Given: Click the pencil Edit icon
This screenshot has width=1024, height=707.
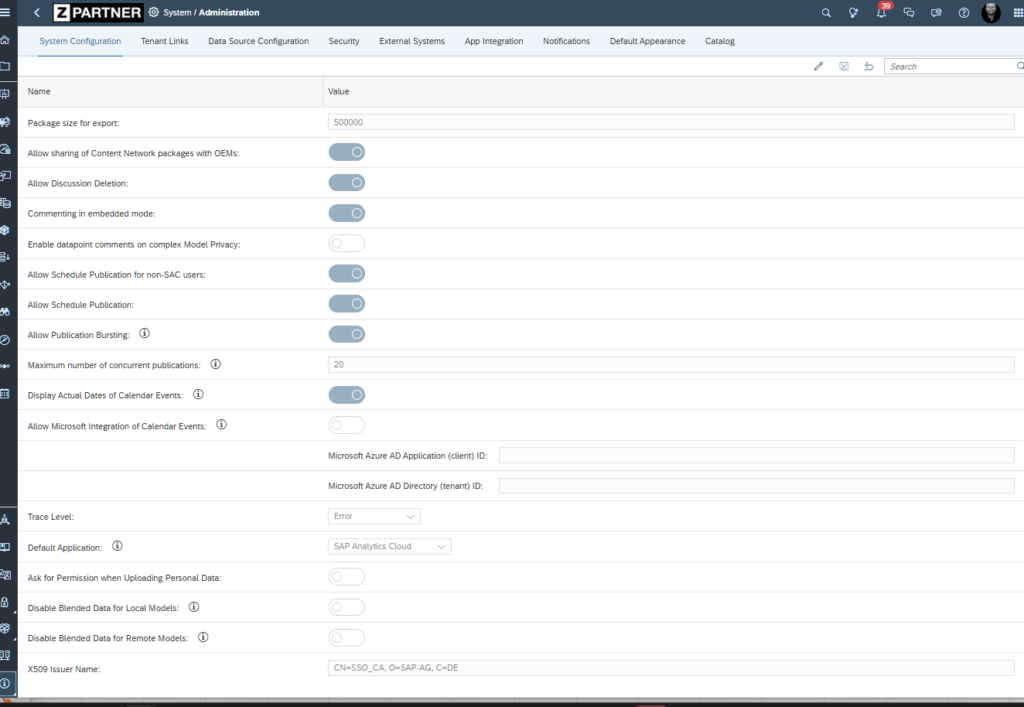Looking at the screenshot, I should (819, 66).
